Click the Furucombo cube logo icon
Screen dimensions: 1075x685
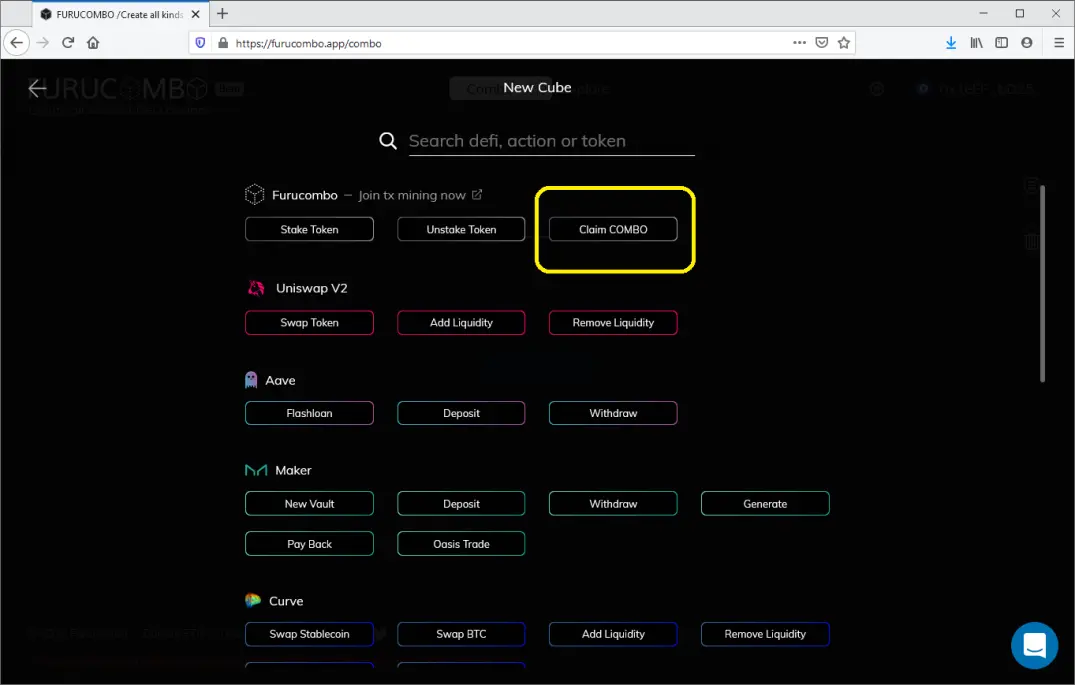point(254,195)
